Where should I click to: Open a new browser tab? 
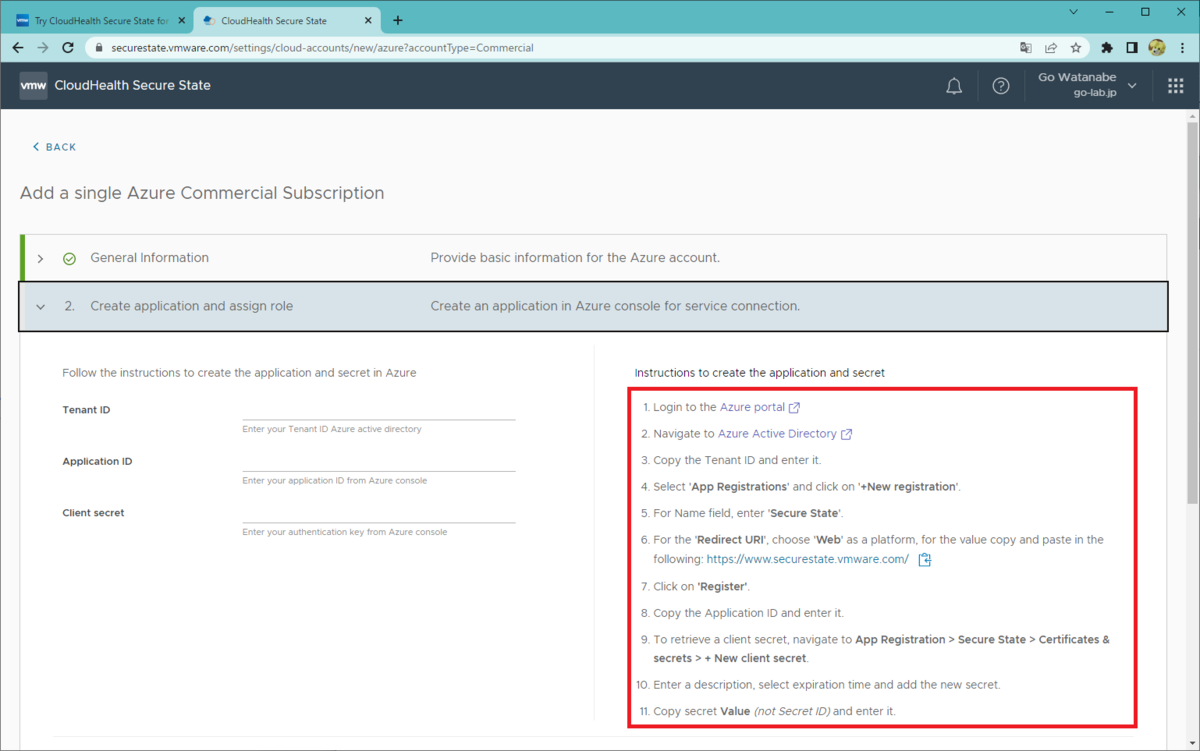pos(398,20)
